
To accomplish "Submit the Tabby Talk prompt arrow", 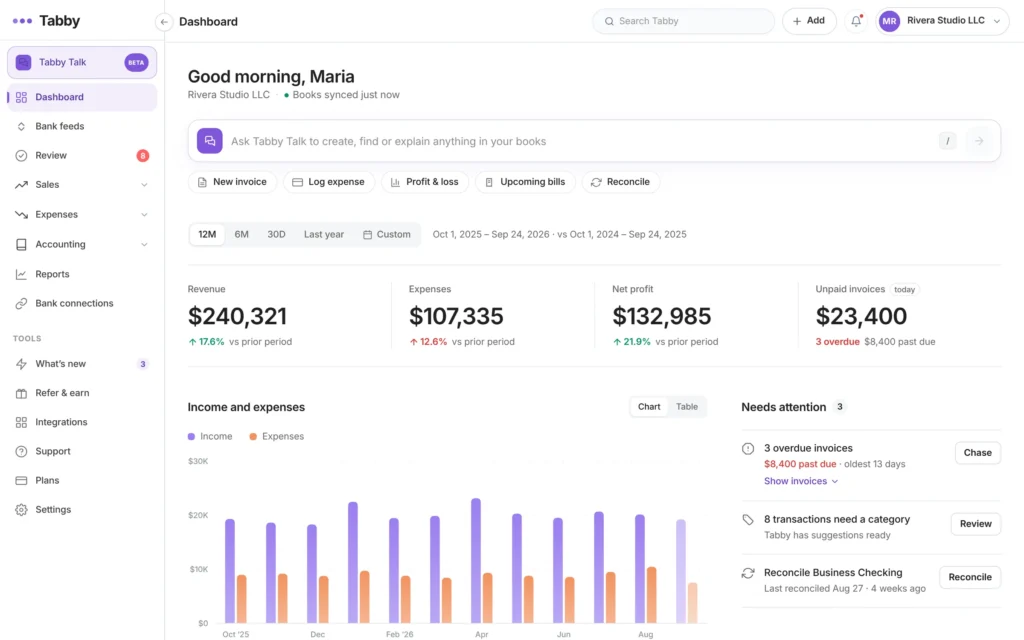I will (979, 141).
